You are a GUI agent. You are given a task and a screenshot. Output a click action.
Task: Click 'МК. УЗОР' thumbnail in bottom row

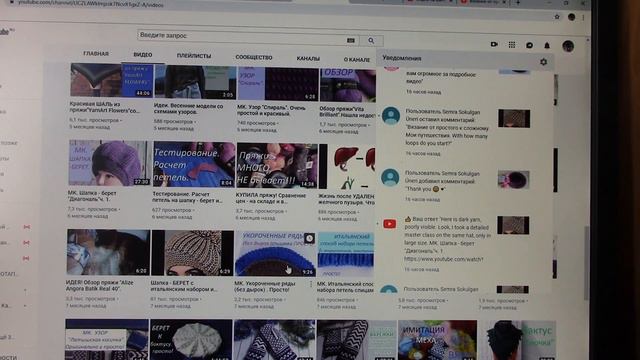(107, 340)
